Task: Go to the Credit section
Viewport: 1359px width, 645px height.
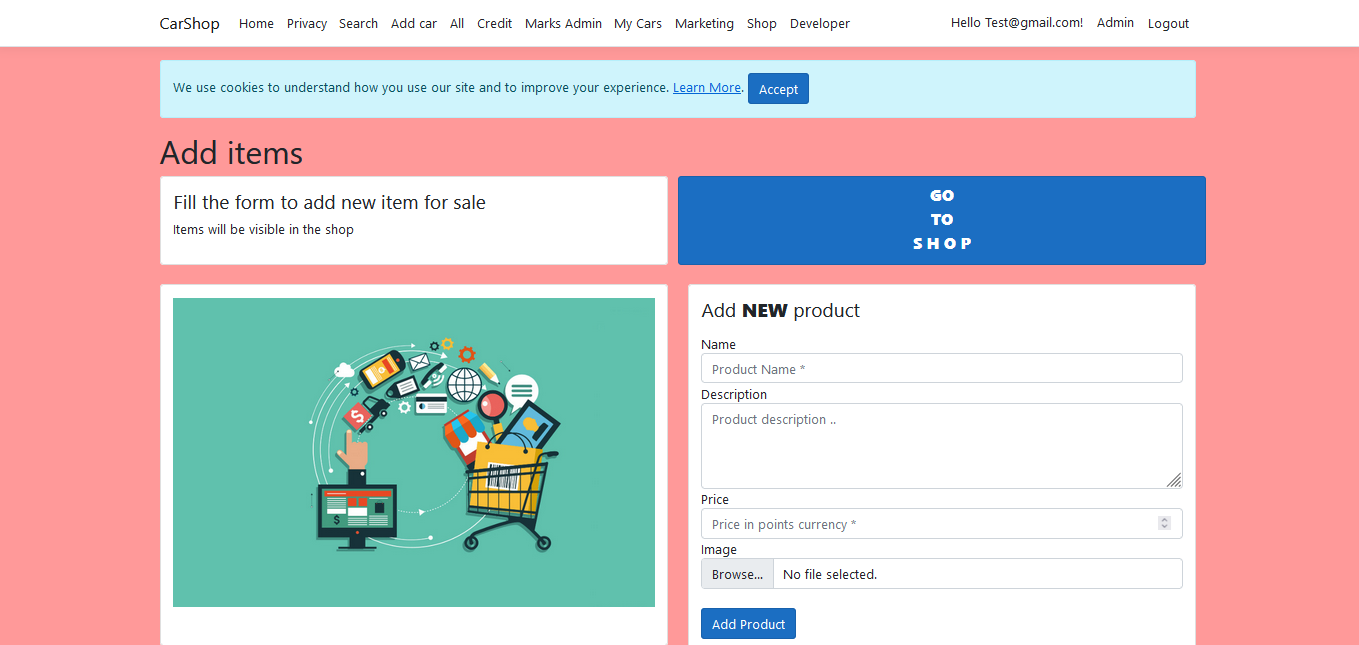Action: pyautogui.click(x=494, y=23)
